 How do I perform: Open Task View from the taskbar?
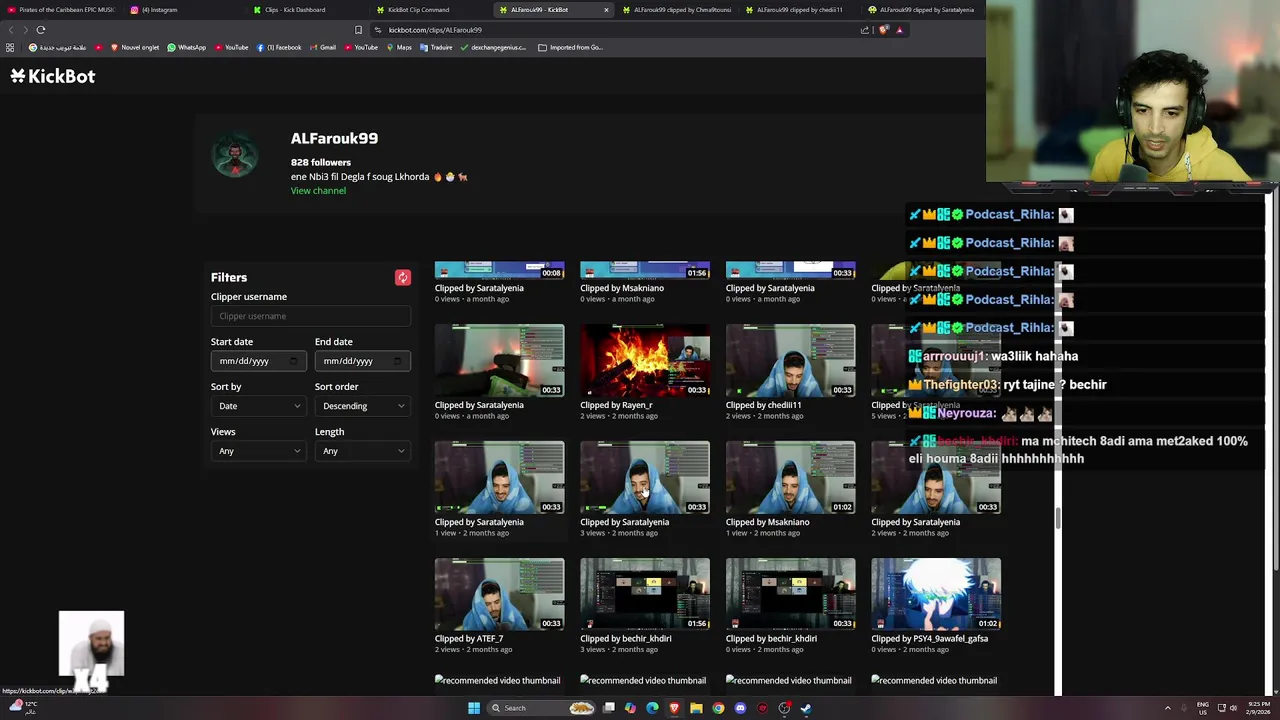[608, 708]
